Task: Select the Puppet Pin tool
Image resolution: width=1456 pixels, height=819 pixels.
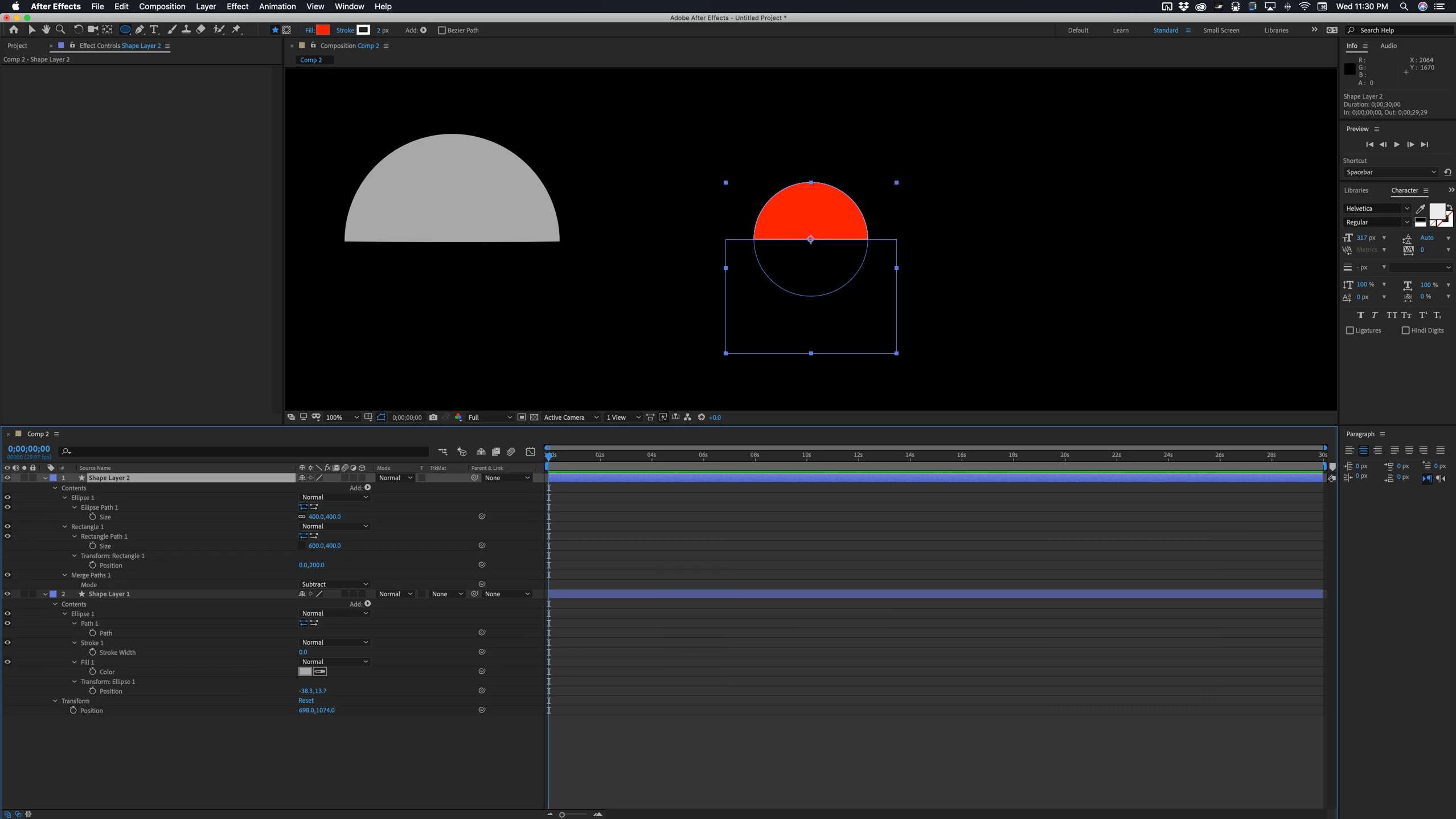Action: (x=236, y=30)
